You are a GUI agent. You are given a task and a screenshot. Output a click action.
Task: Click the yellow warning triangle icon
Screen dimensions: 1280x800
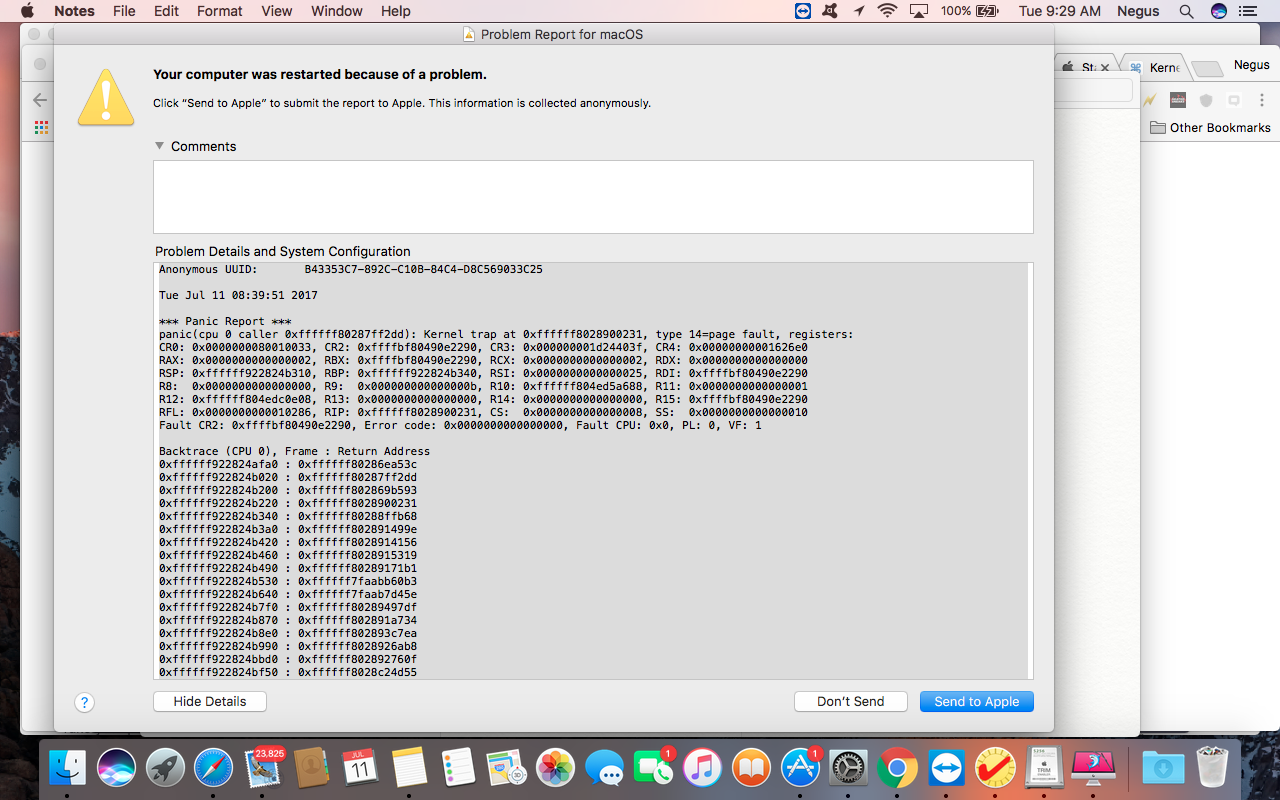pos(106,96)
